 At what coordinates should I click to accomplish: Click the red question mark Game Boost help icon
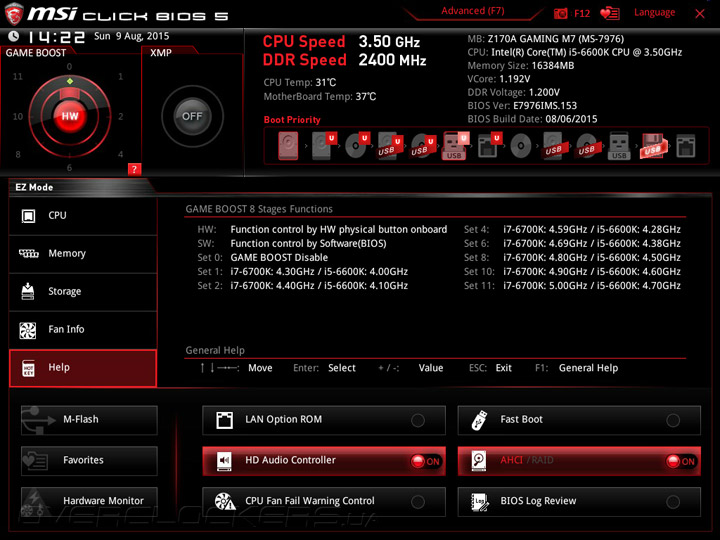pyautogui.click(x=134, y=169)
